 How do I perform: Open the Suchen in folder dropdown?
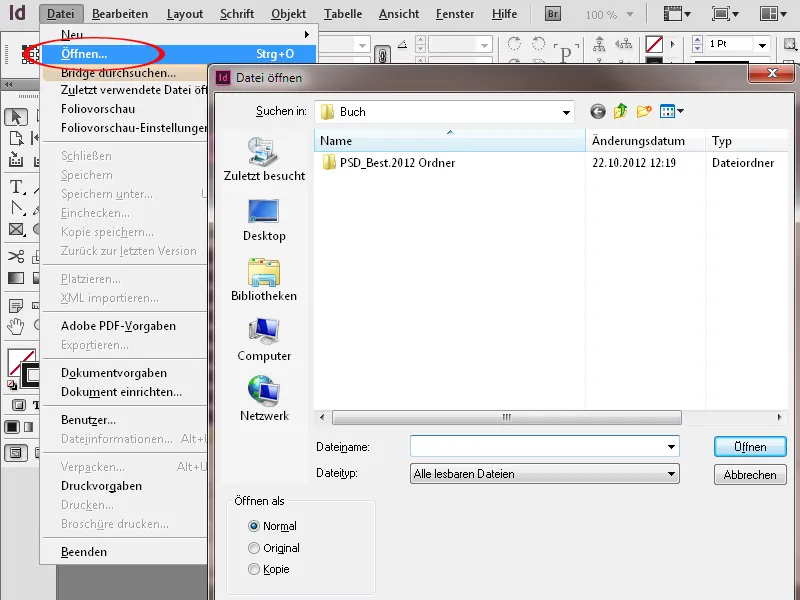pos(566,112)
